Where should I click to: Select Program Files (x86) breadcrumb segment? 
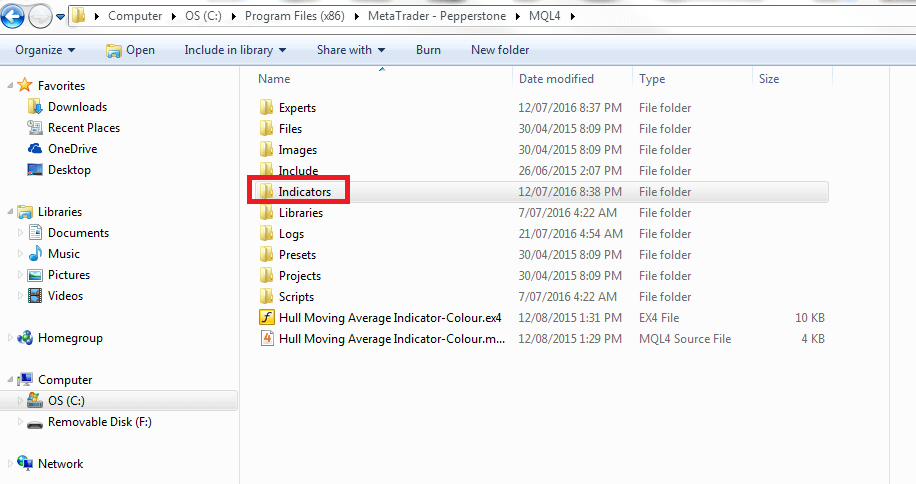coord(294,16)
